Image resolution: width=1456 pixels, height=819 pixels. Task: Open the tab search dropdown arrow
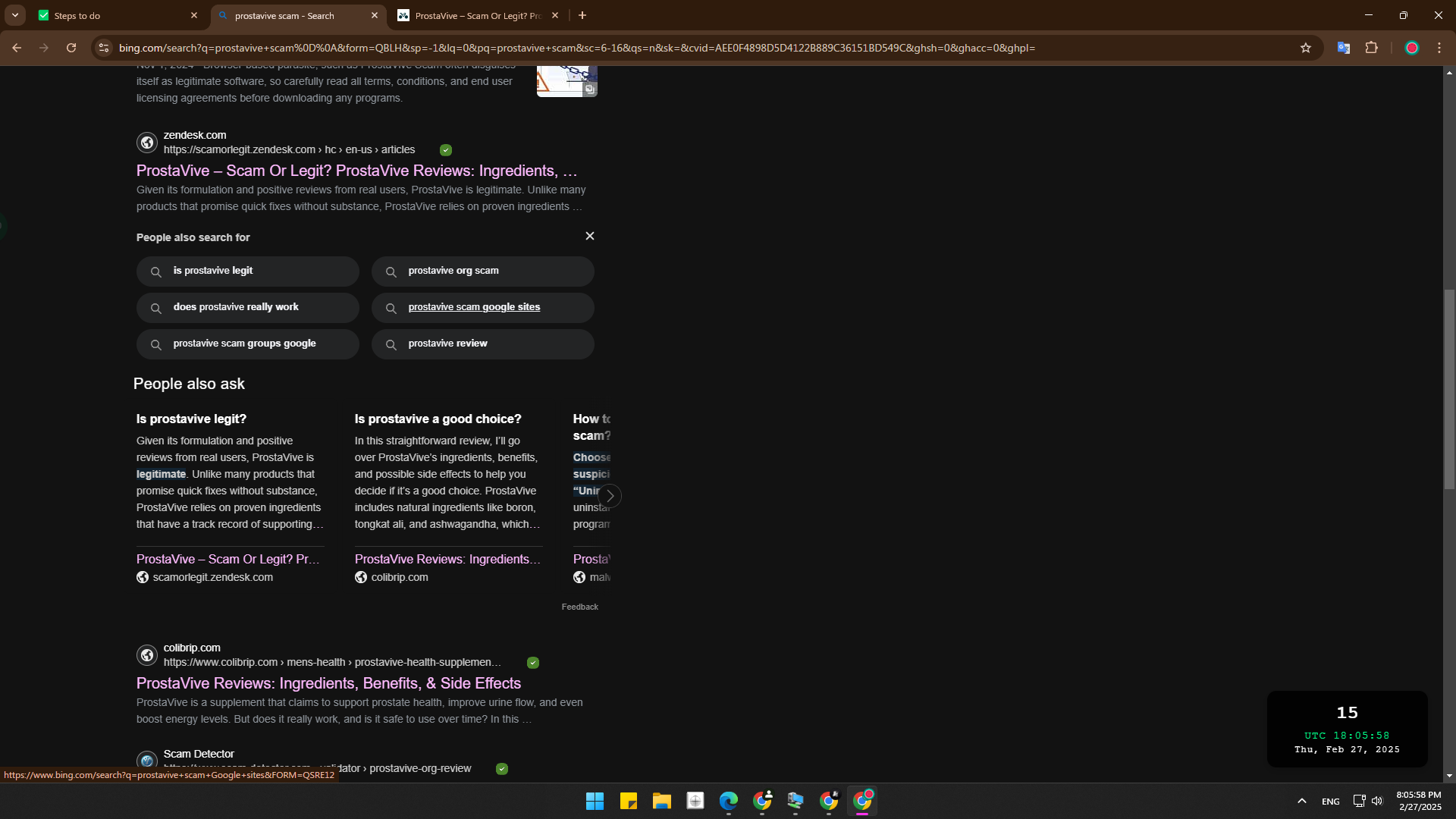point(14,15)
